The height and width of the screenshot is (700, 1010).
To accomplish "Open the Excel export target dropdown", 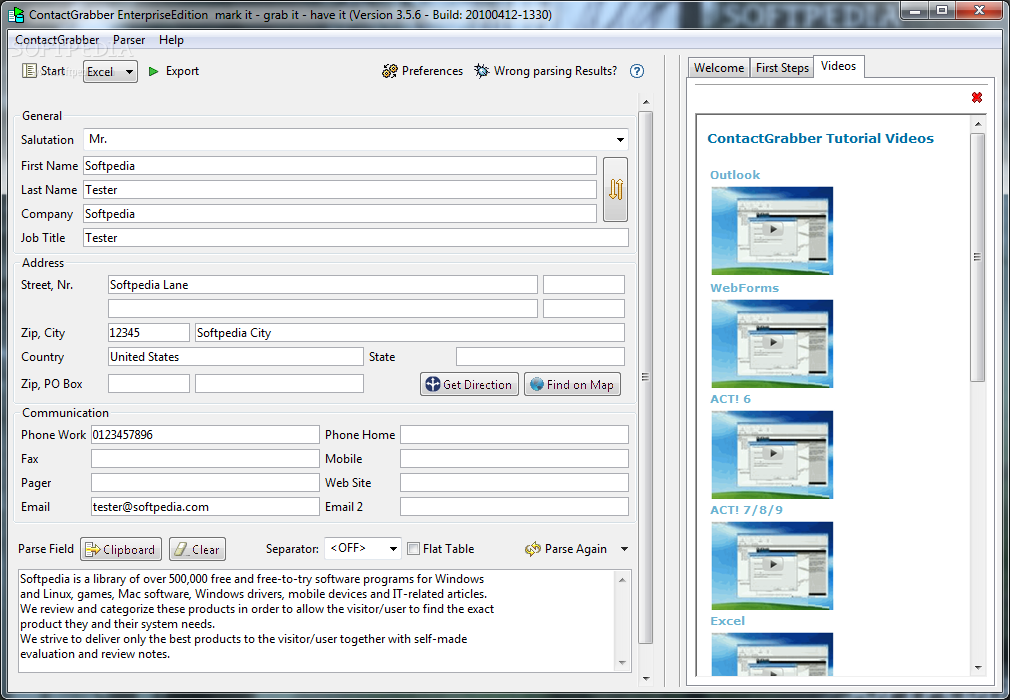I will pos(110,71).
